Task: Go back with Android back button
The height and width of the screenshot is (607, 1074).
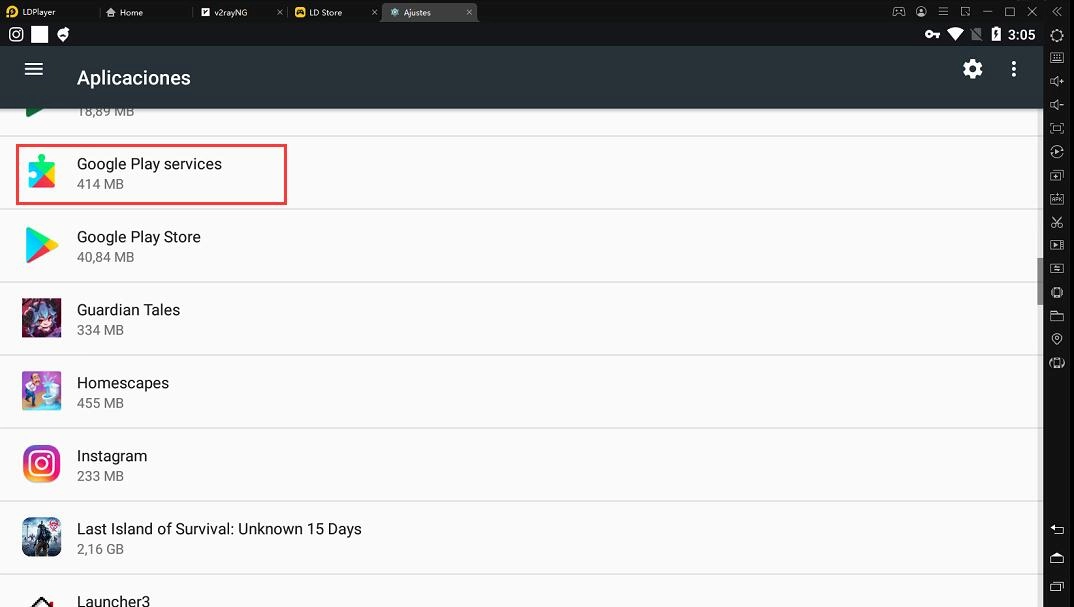Action: tap(1057, 529)
